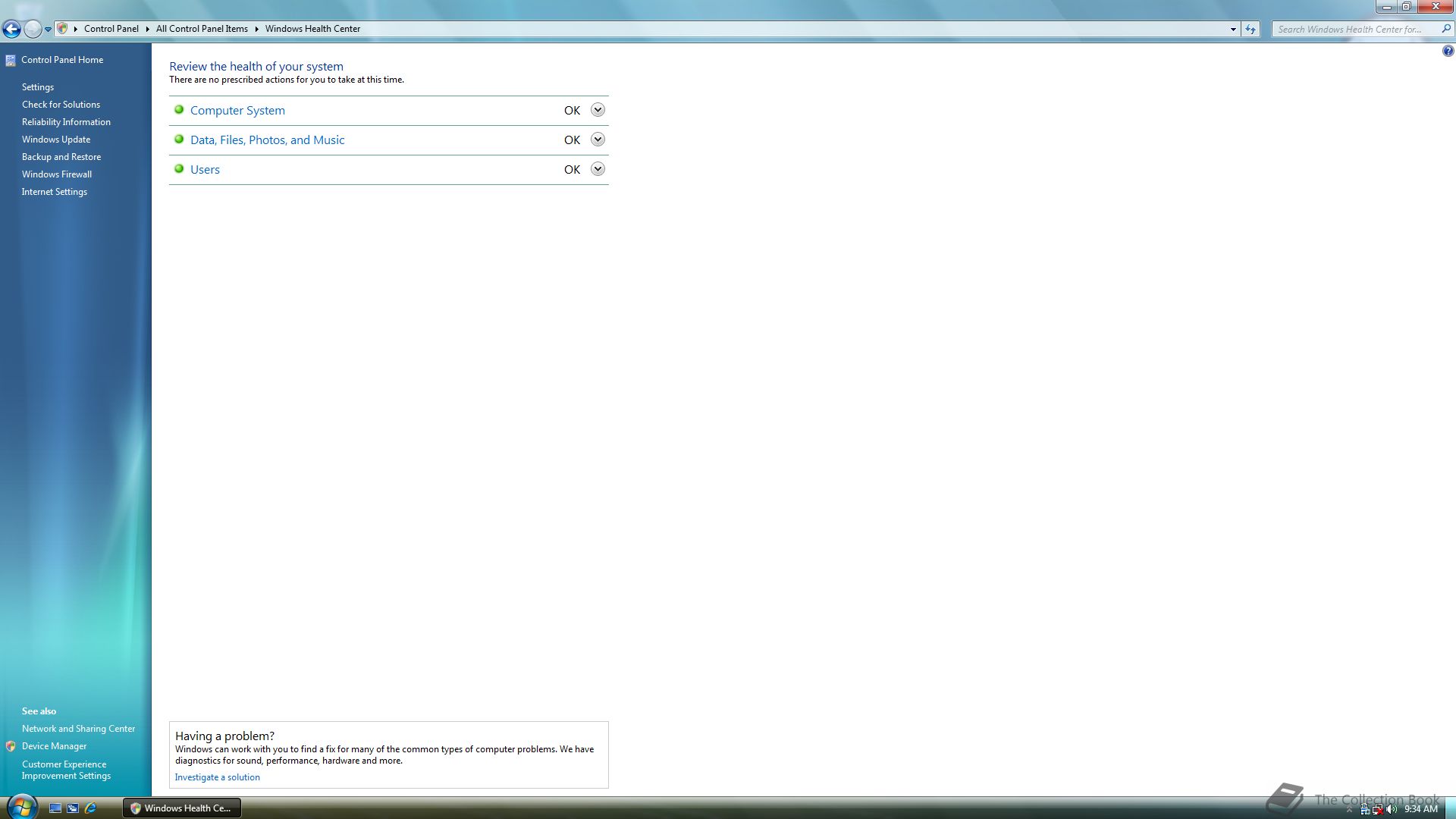Click the Forward navigation arrow
Image resolution: width=1456 pixels, height=819 pixels.
[x=33, y=29]
